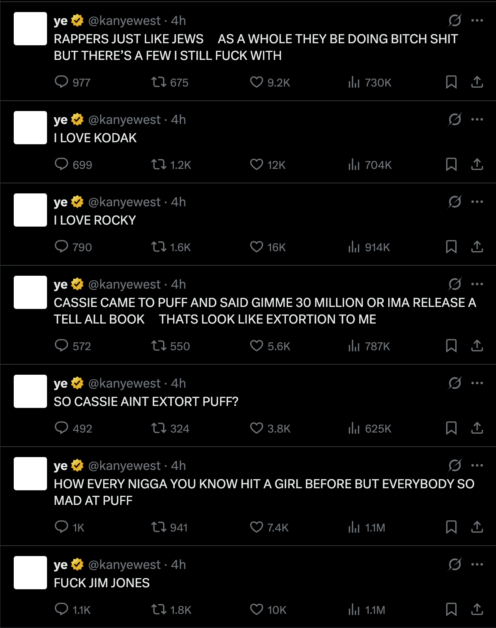Open more options on I LOVE KODAK post
The image size is (496, 628).
point(477,119)
